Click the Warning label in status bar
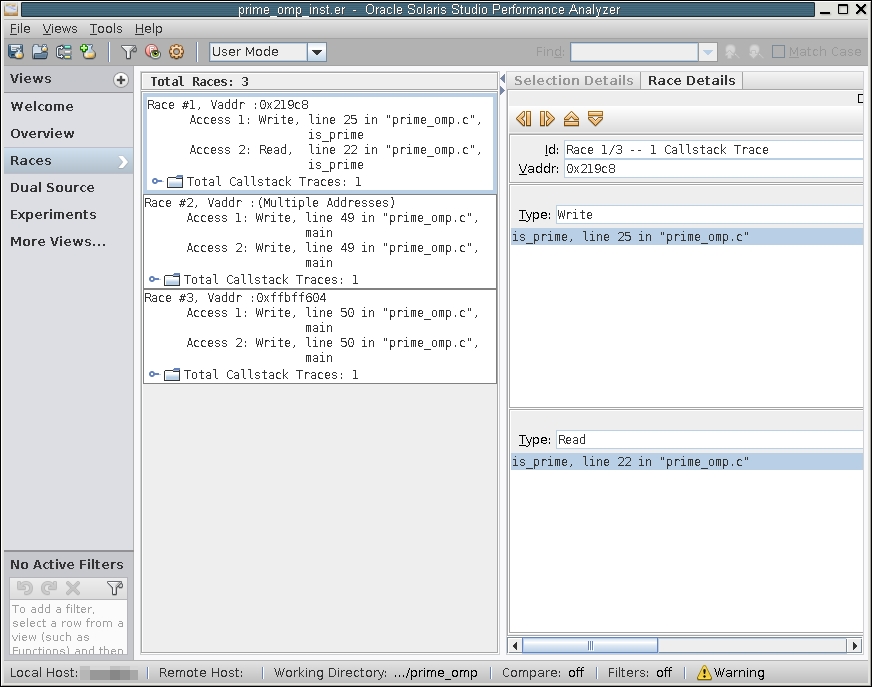Viewport: 872px width, 687px height. [739, 673]
